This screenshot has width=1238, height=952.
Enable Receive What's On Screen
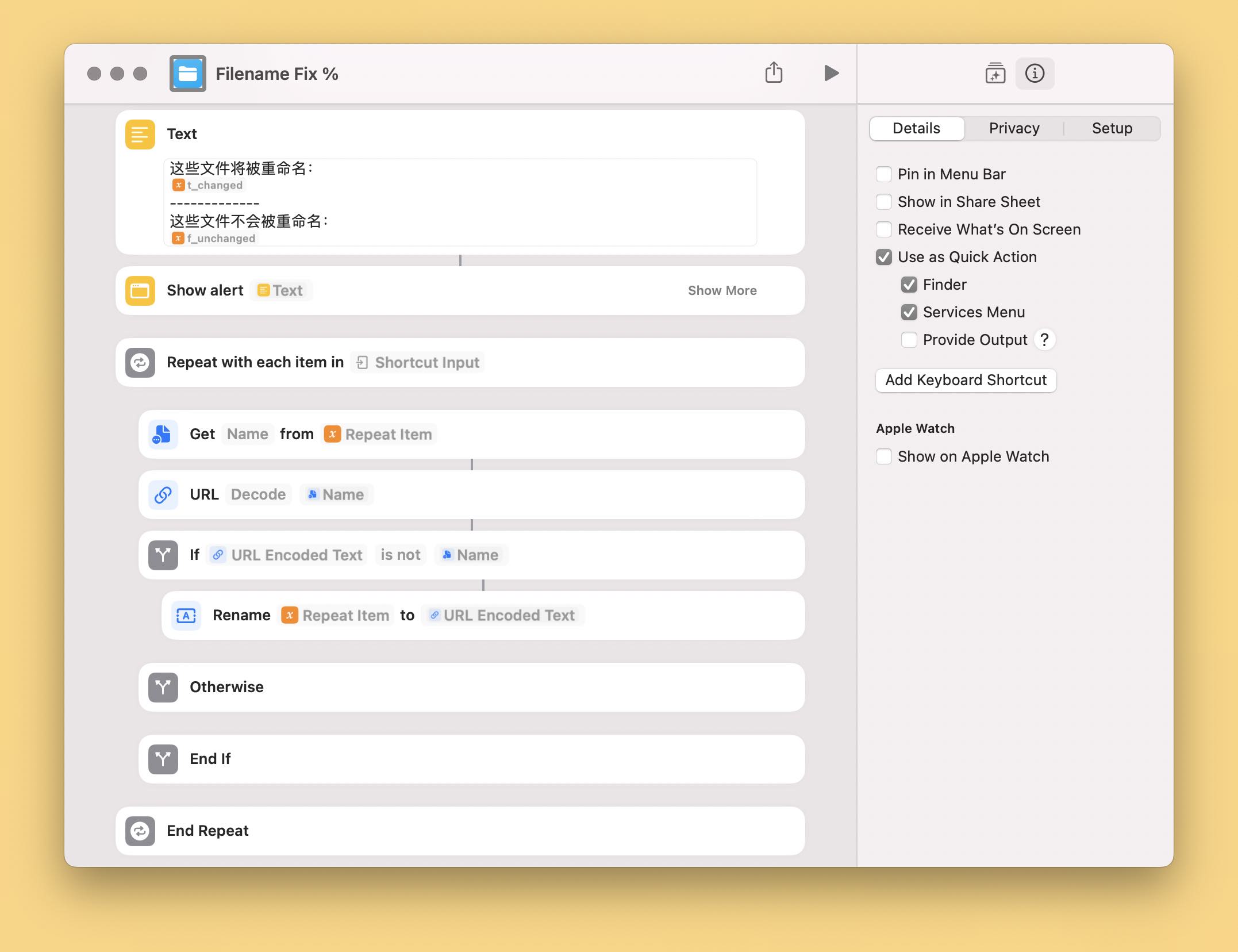[x=884, y=229]
